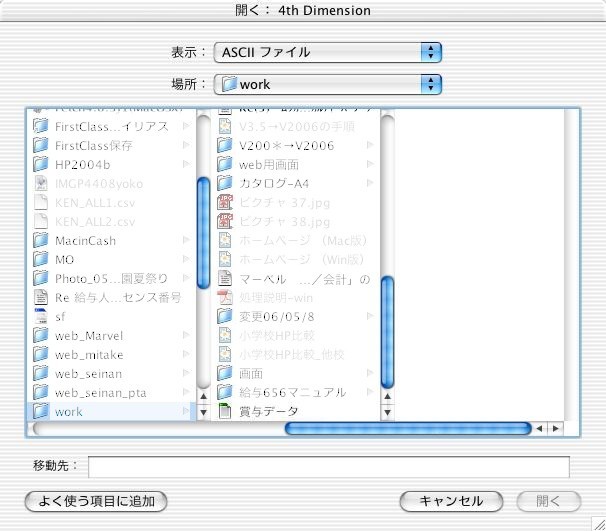Viewport: 606px width, 531px height.
Task: Select the 賞与データ file icon
Action: tap(225, 411)
